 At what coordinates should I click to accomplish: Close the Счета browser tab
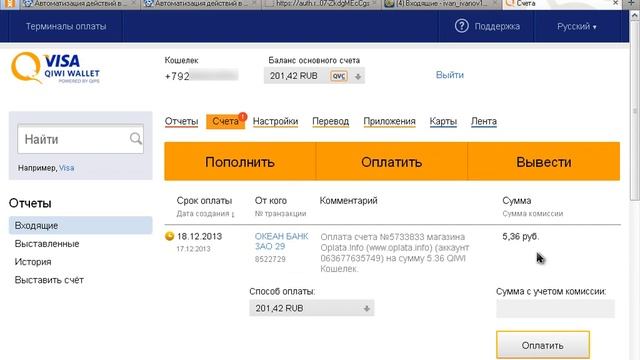616,3
